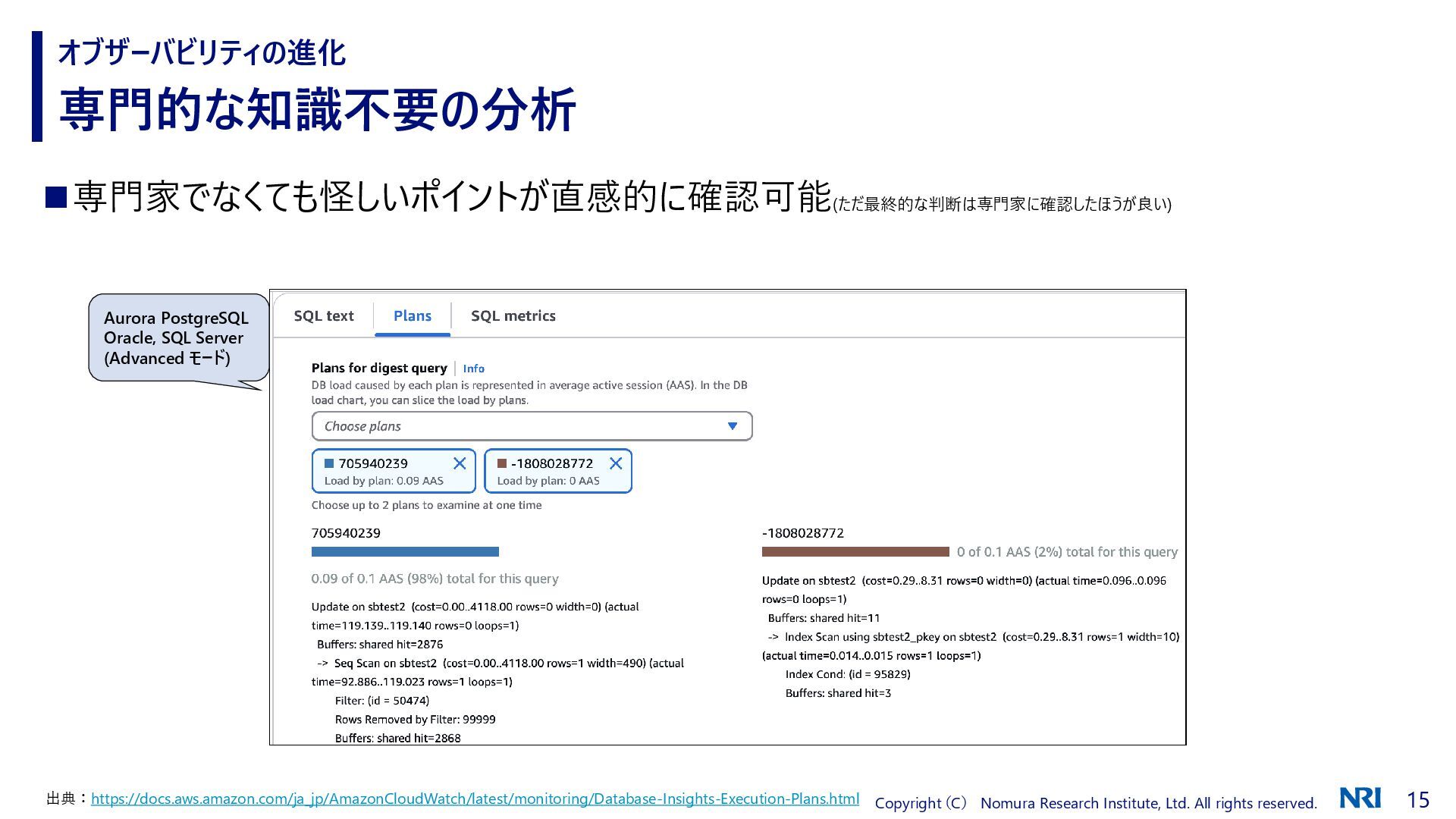
Task: Open the SQL metrics tab
Action: pos(513,316)
